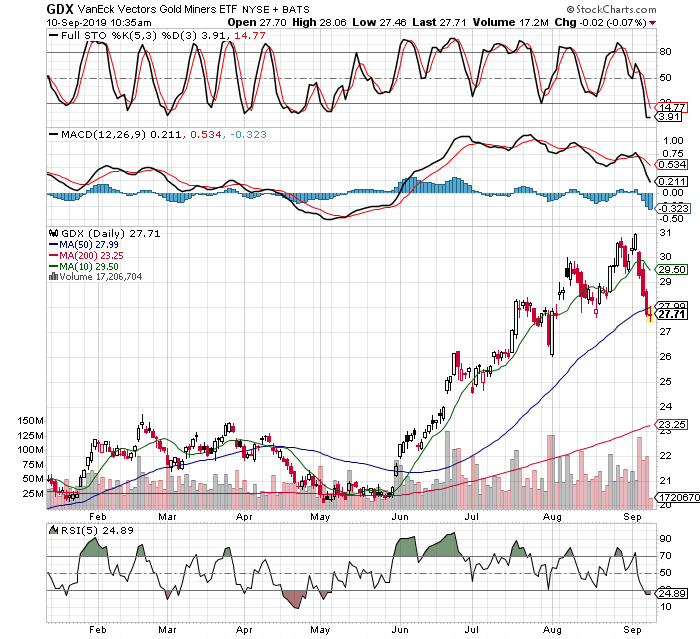Click the green-boxed 29.50 price axis label
This screenshot has width=700, height=639.
(671, 270)
